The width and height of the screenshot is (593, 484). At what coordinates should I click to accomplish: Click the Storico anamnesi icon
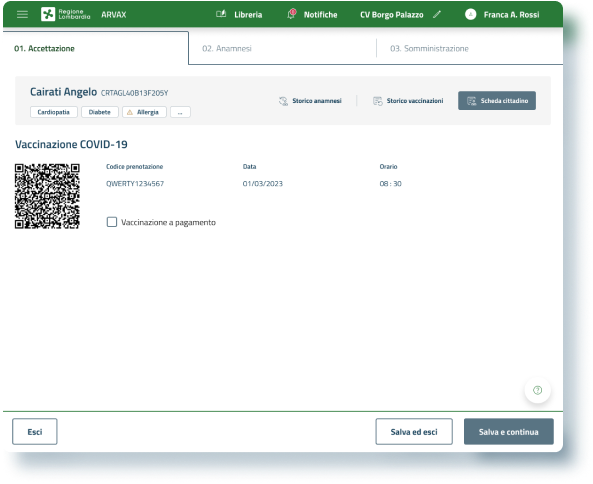283,101
